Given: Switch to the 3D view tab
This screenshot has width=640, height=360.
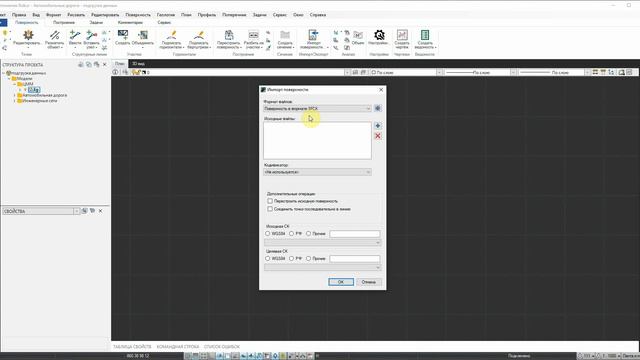Looking at the screenshot, I should coord(138,64).
